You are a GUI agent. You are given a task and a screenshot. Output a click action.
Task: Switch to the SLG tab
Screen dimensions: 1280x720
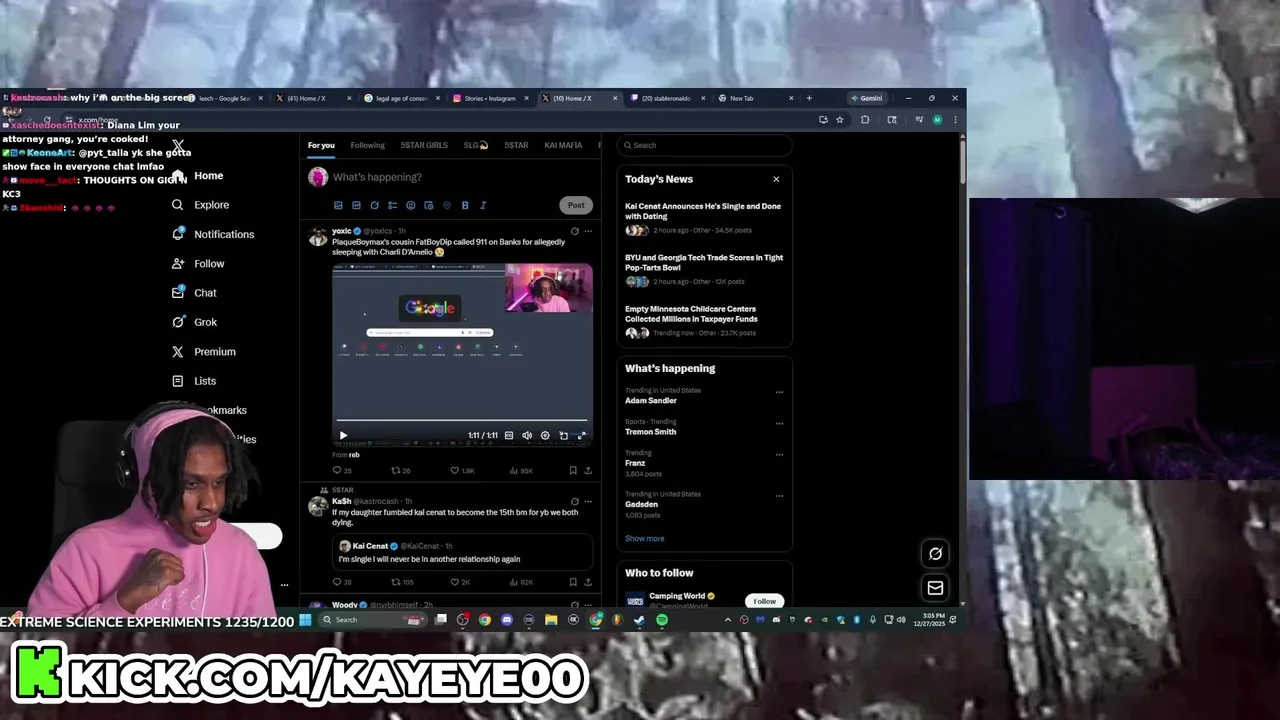tap(475, 145)
